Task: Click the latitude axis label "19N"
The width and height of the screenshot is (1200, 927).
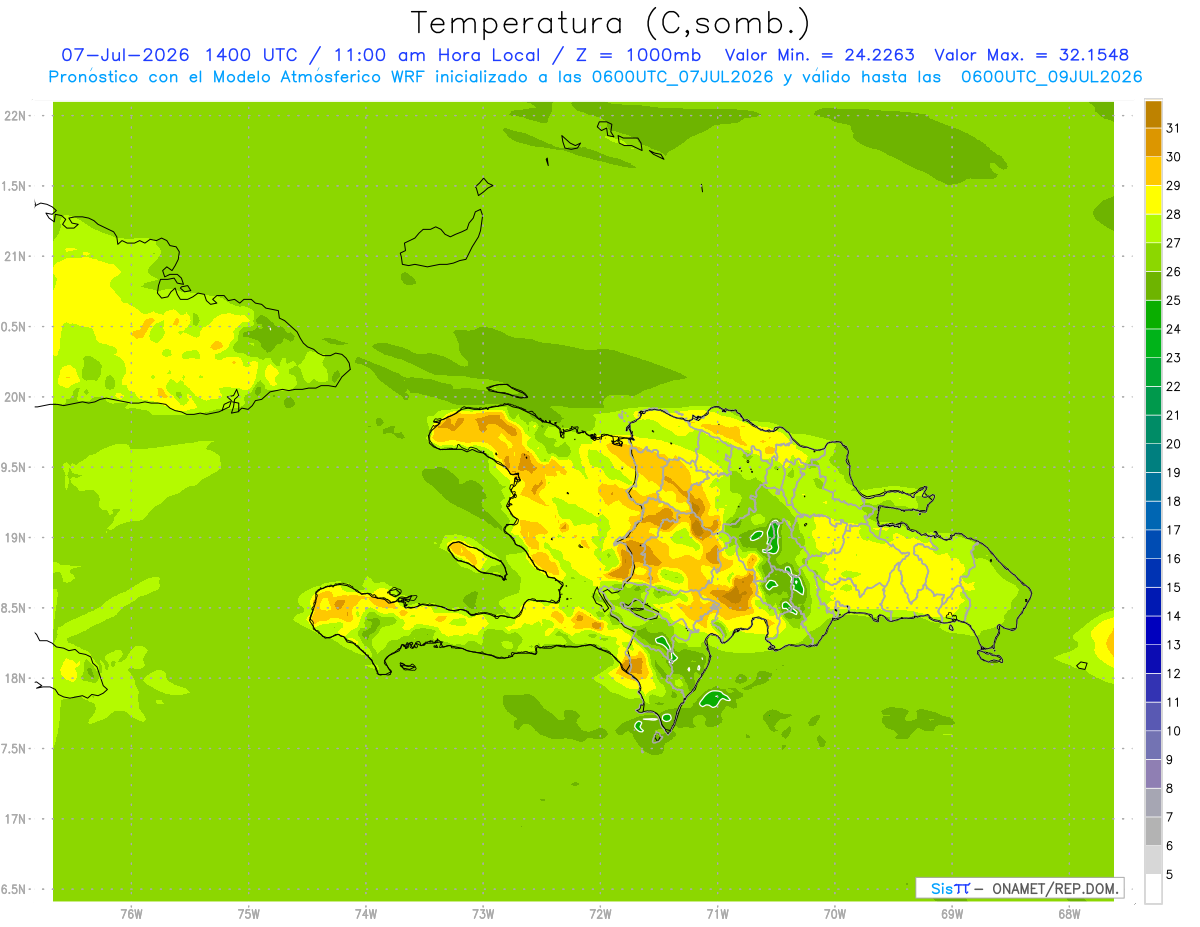Action: pyautogui.click(x=15, y=538)
